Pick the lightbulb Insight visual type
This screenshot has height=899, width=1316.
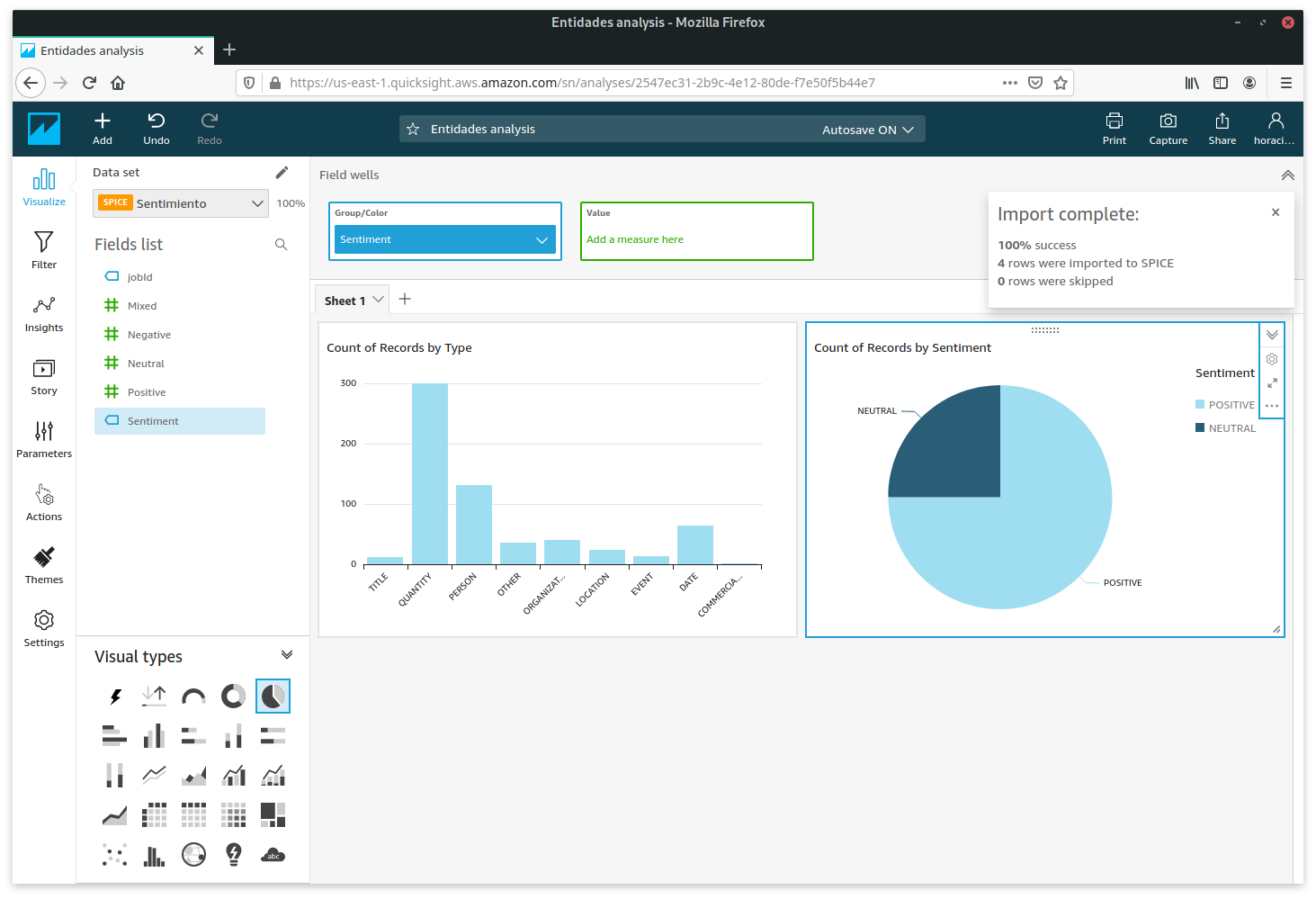coord(234,855)
